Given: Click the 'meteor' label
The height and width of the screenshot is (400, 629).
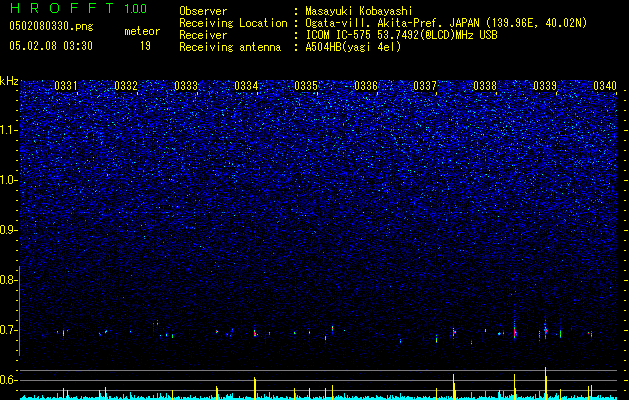Looking at the screenshot, I should coord(142,31).
